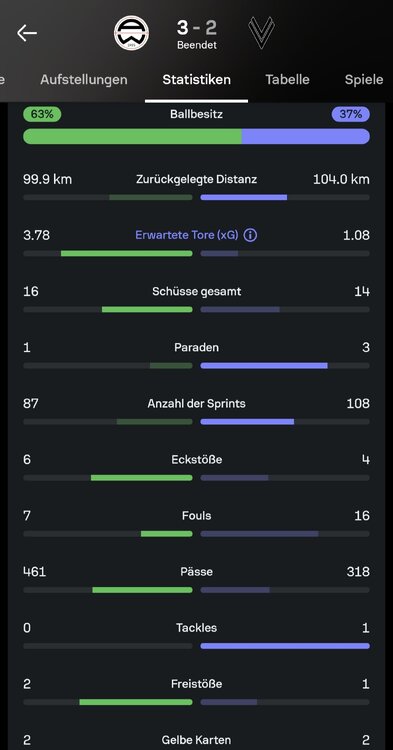Open the Tabelle tab
393x750 pixels.
coord(287,79)
